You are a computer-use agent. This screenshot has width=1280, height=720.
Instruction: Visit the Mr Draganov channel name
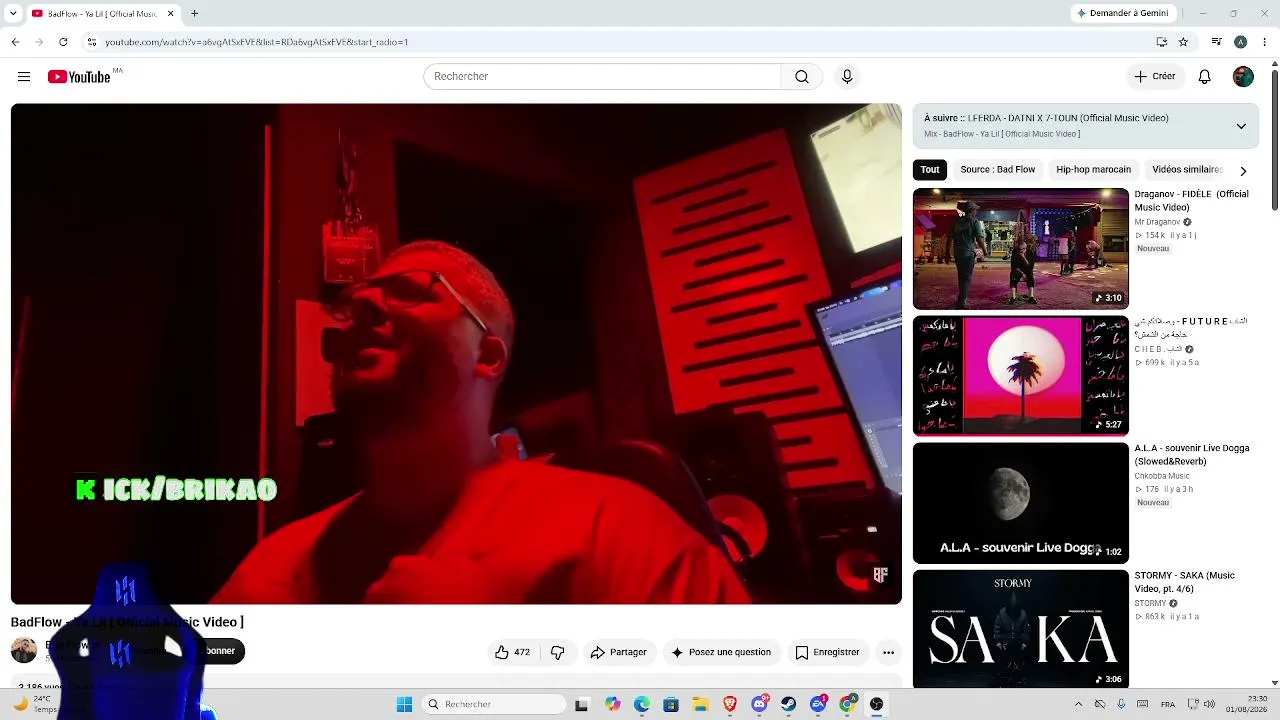coord(1157,222)
